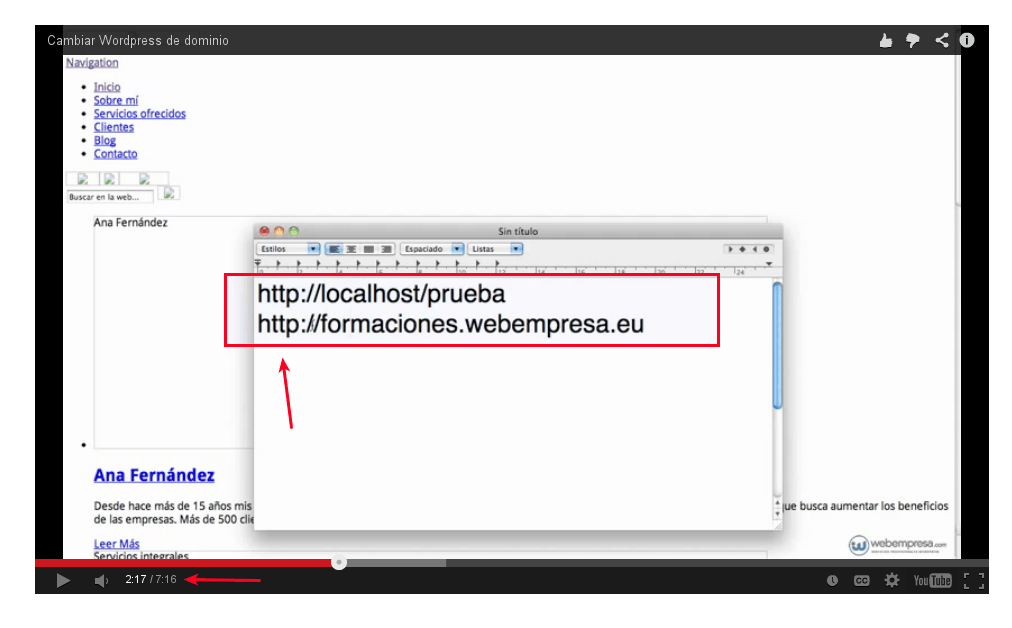Center text alignment in Sin título
1012x628 pixels.
point(351,248)
